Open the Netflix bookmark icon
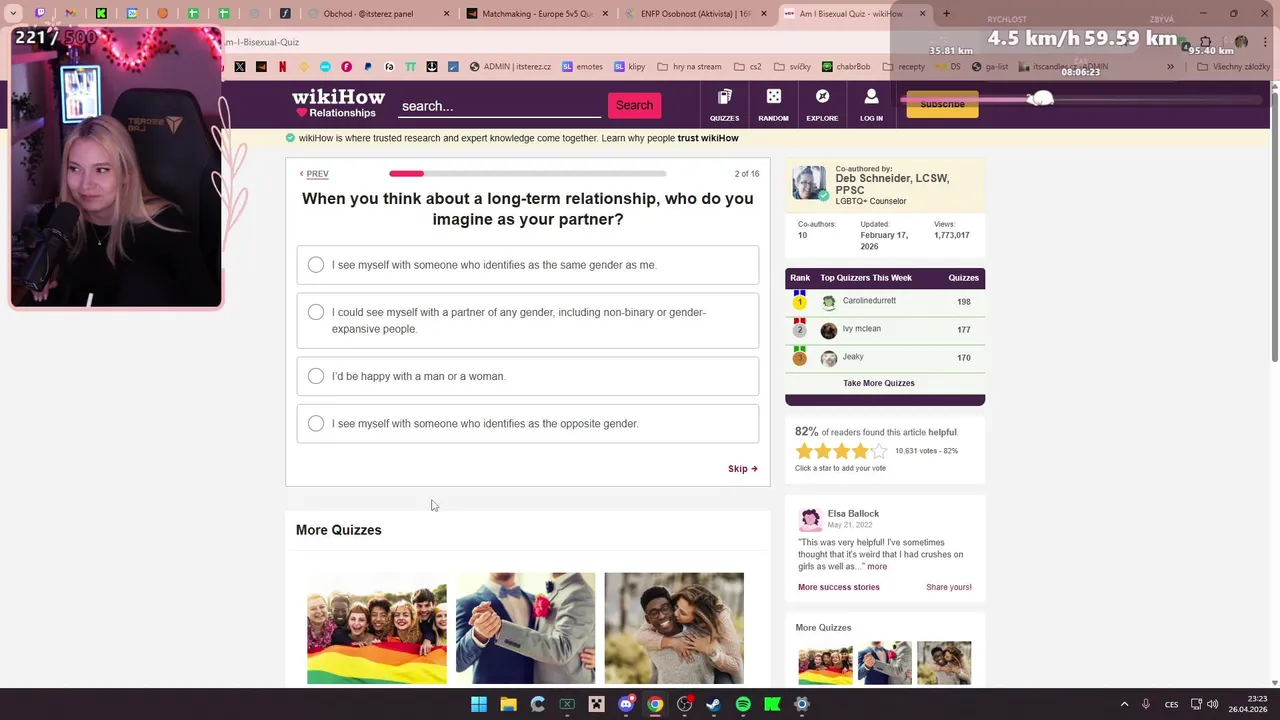Screen dimensions: 1280x720 pyautogui.click(x=282, y=67)
